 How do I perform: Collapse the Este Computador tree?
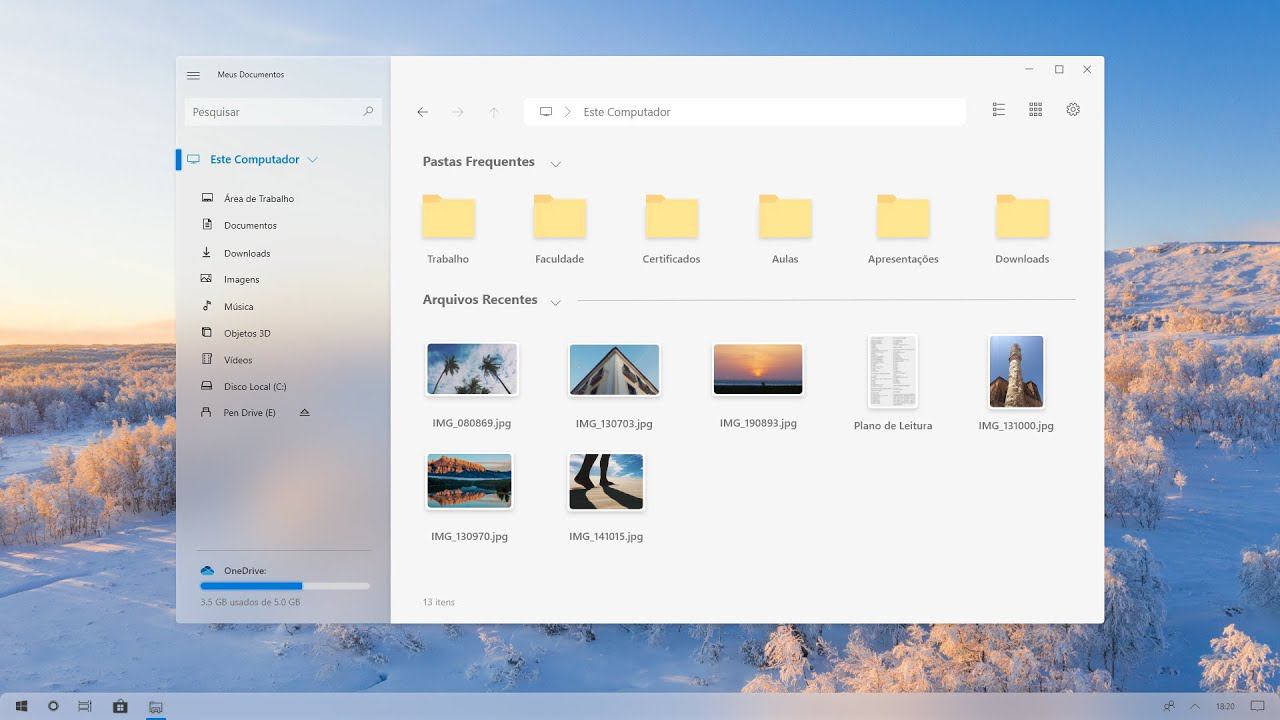pos(313,160)
